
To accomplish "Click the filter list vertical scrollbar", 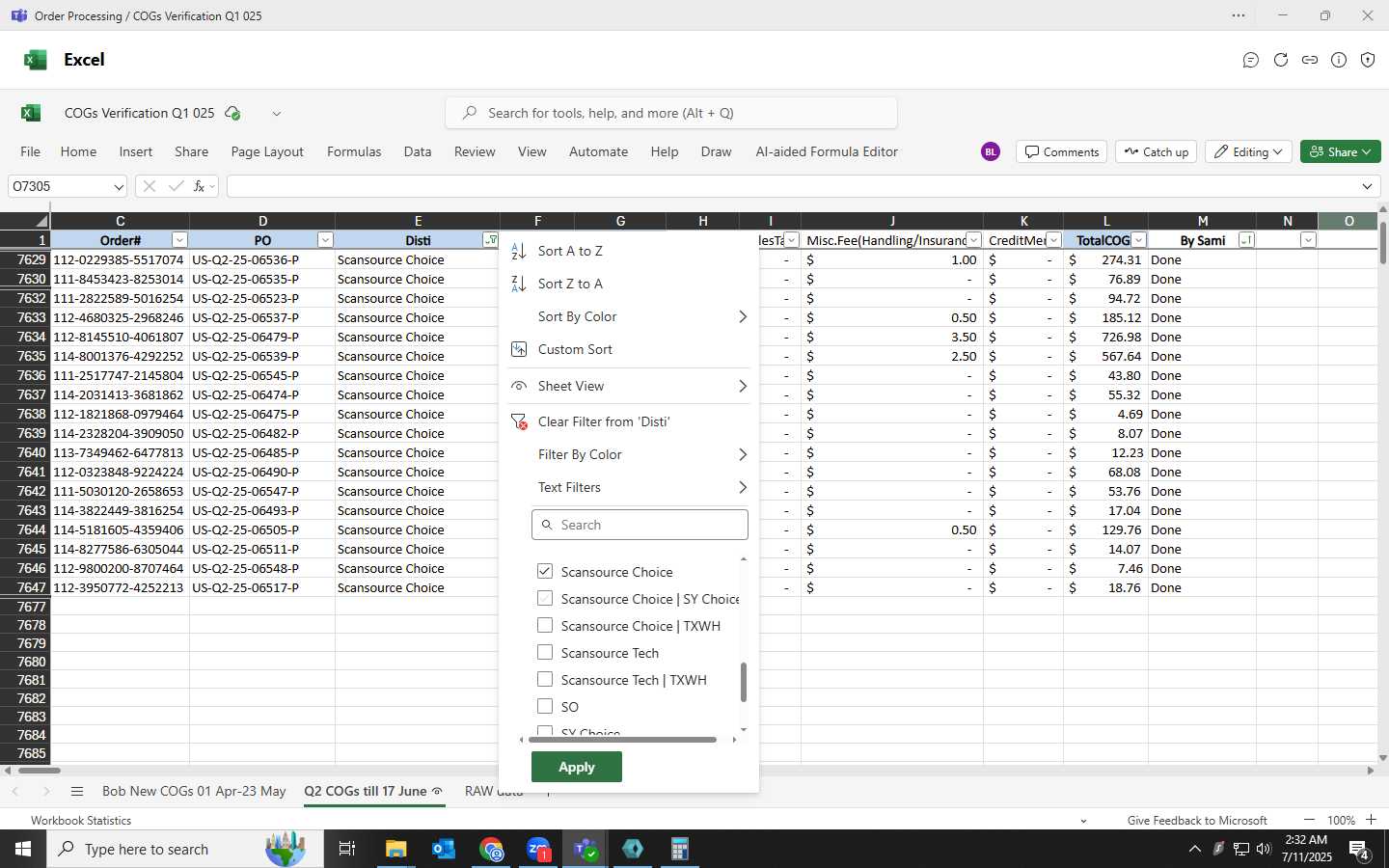I will [x=744, y=682].
